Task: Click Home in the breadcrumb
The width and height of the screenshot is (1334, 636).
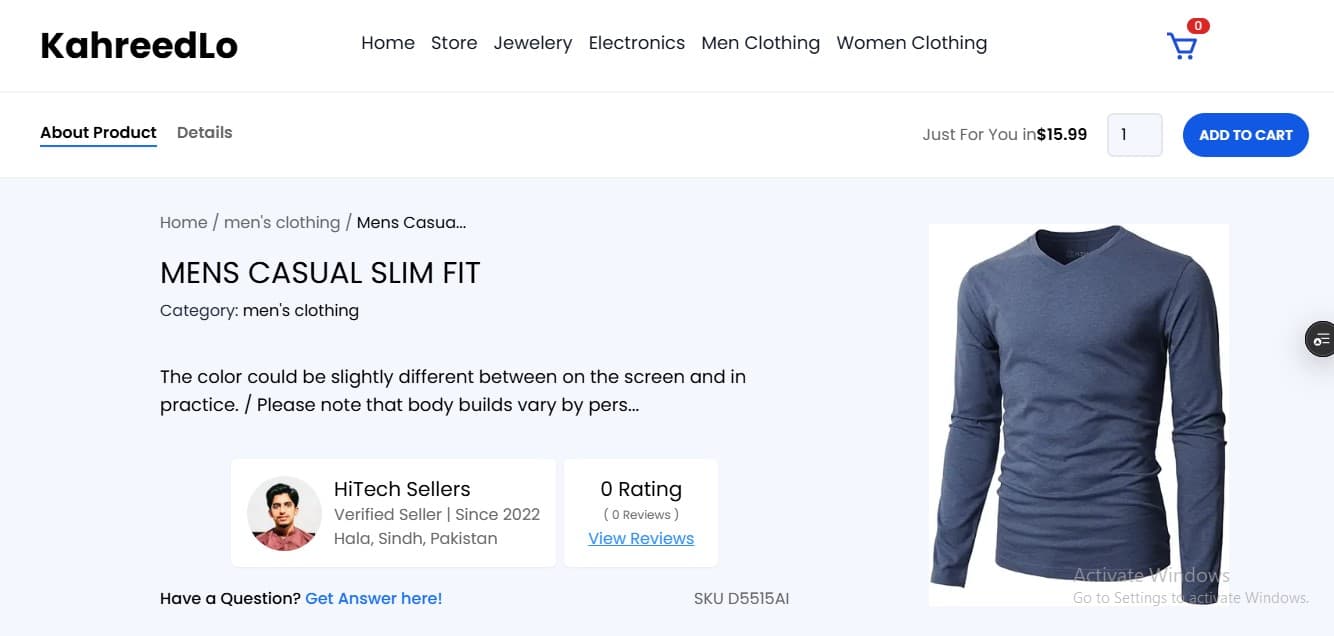Action: click(184, 222)
